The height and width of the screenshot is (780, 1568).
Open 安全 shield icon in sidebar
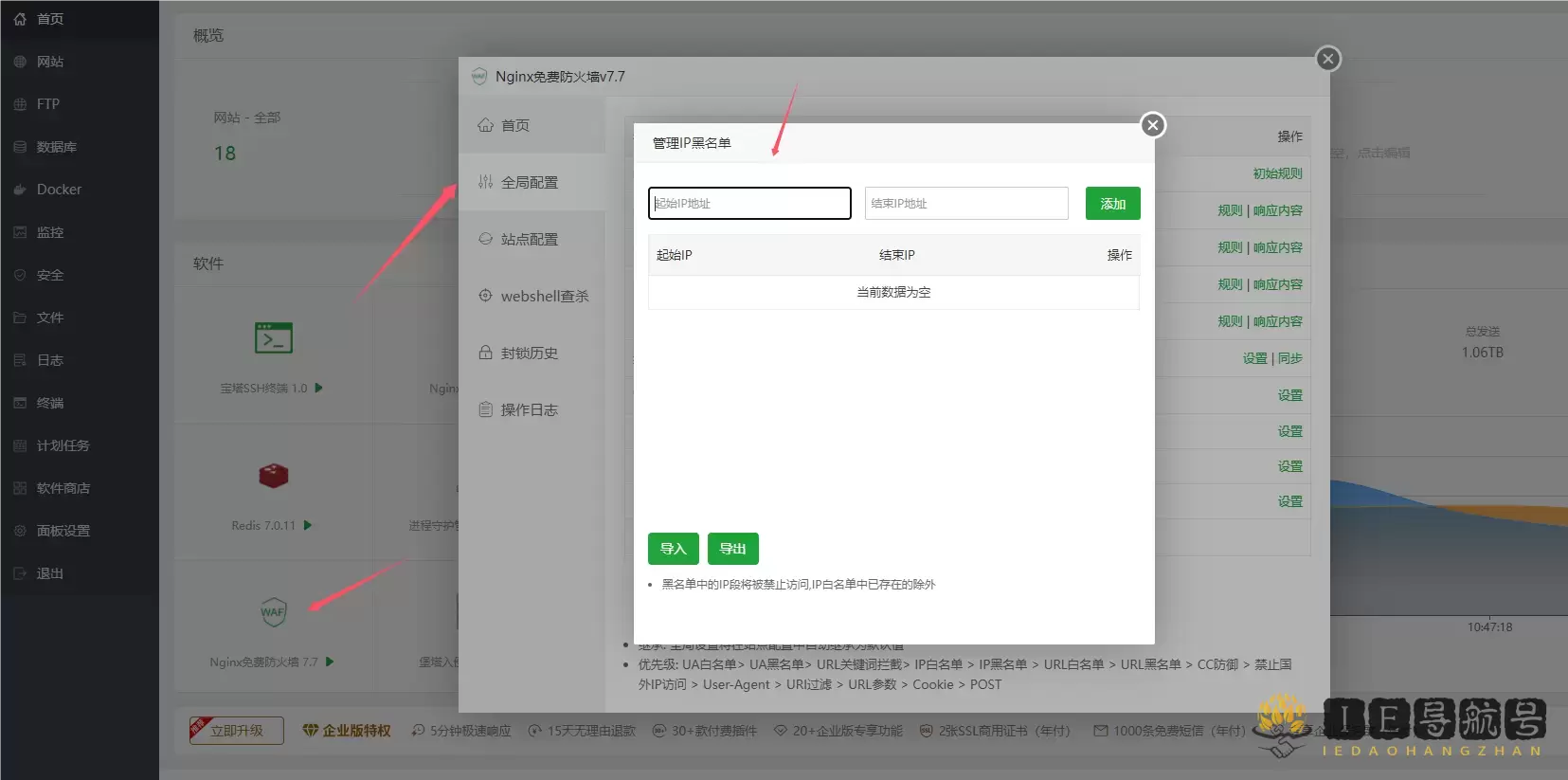pos(20,275)
